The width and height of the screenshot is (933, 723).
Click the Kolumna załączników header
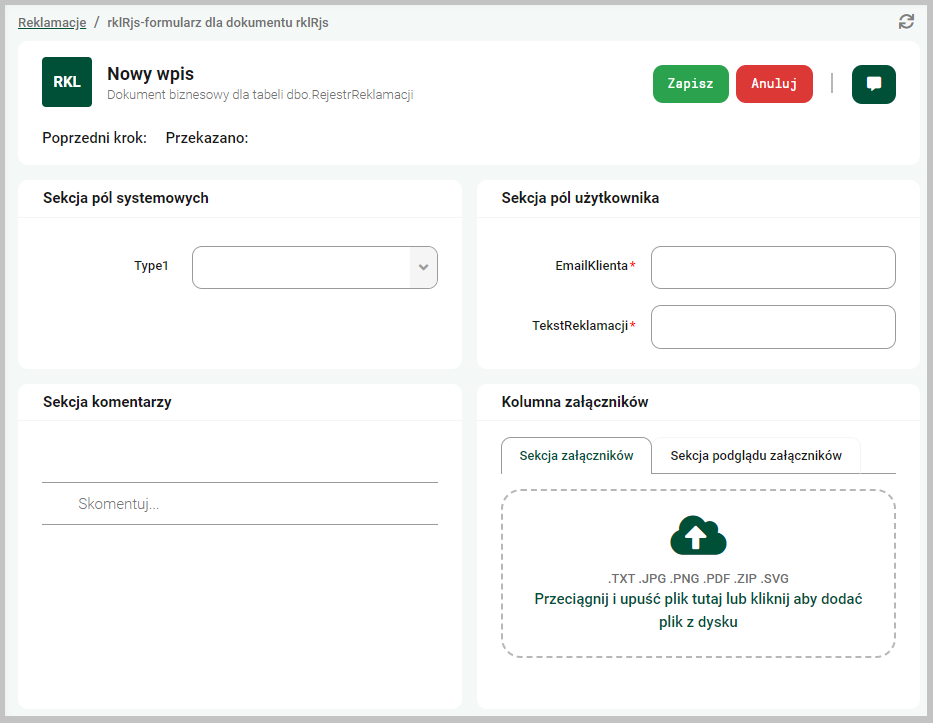pos(575,402)
